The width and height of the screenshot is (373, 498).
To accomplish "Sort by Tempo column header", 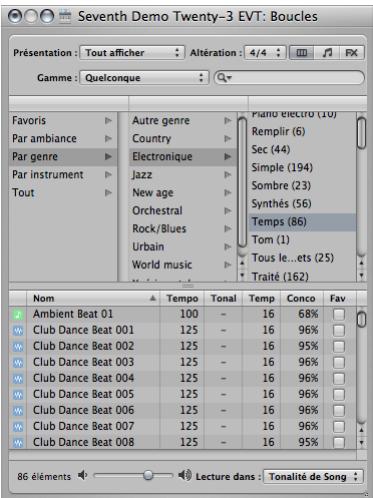I will pyautogui.click(x=182, y=298).
